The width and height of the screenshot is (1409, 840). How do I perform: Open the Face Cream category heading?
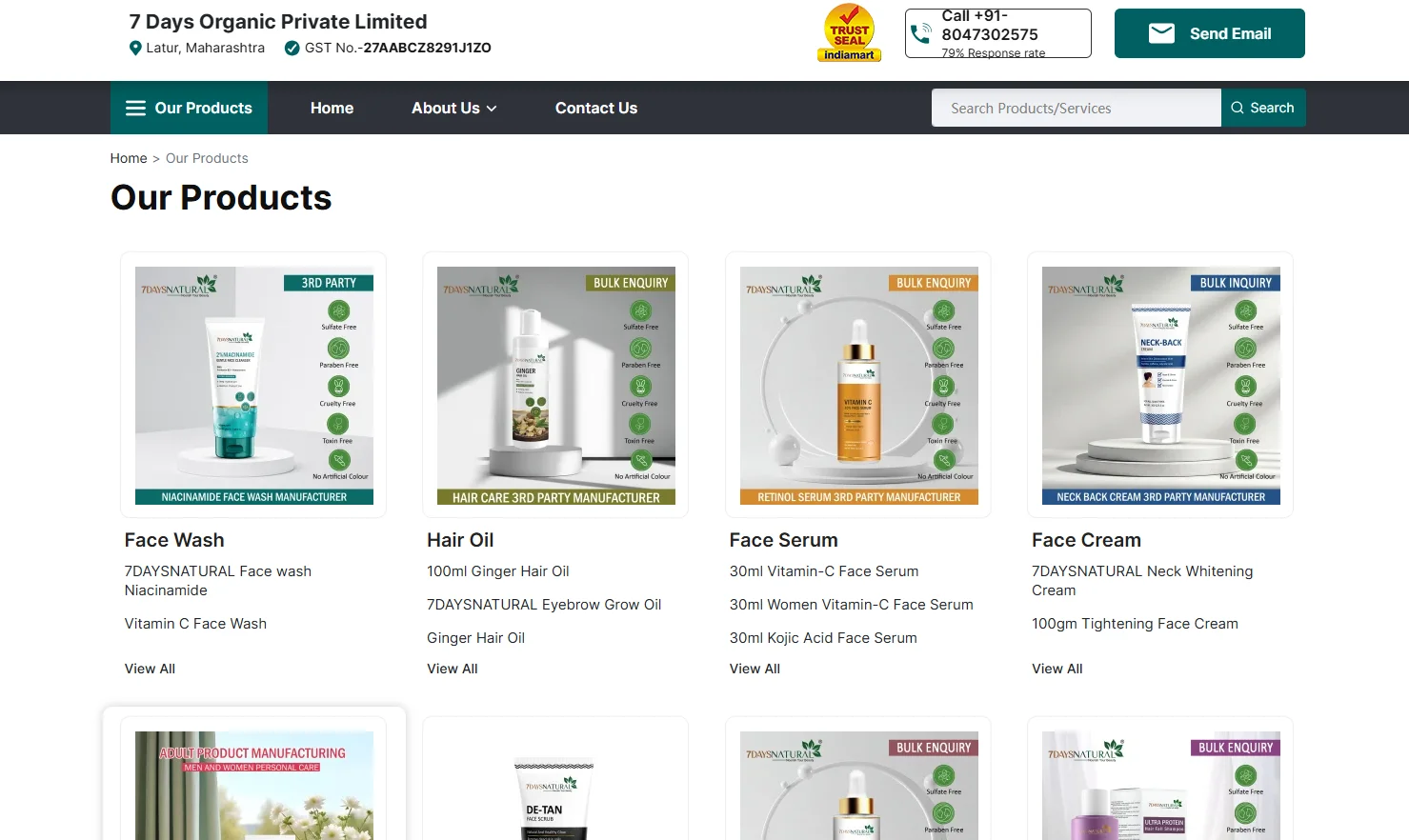(x=1086, y=540)
